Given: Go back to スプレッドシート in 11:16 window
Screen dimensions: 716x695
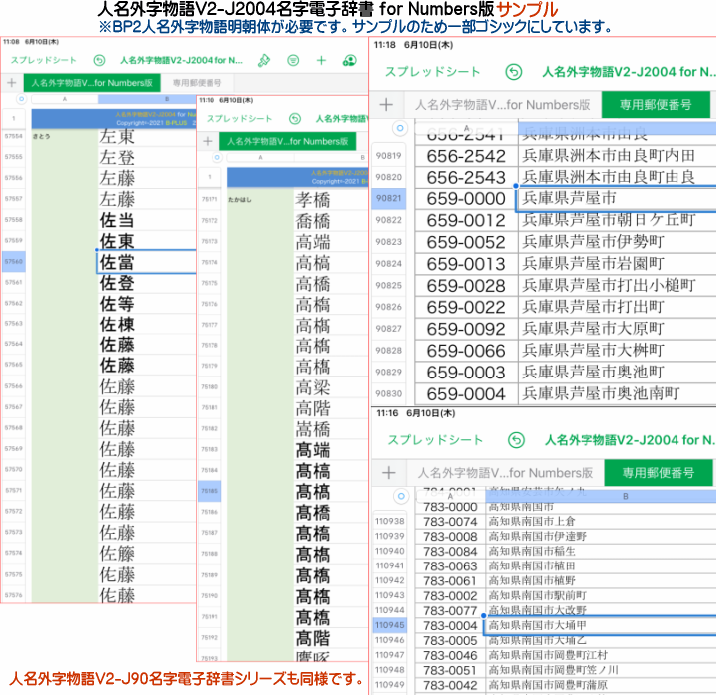Looking at the screenshot, I should coord(435,440).
